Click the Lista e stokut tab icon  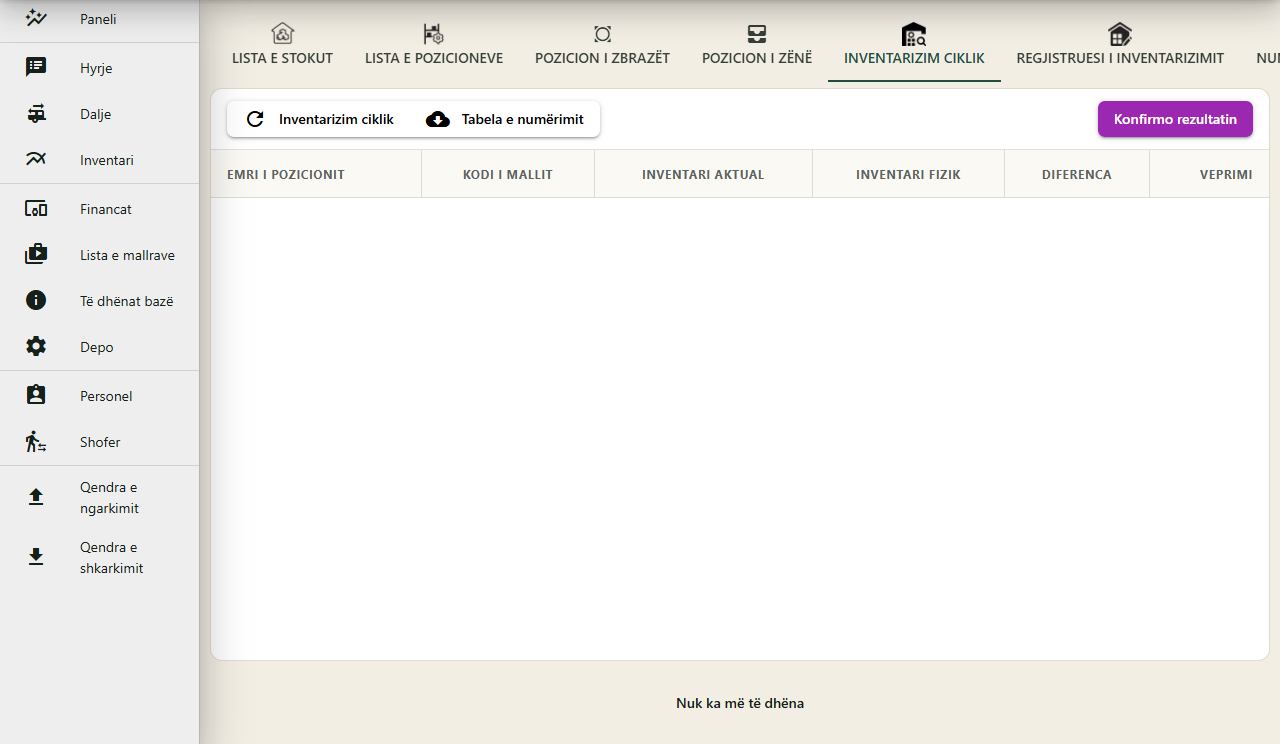(283, 34)
